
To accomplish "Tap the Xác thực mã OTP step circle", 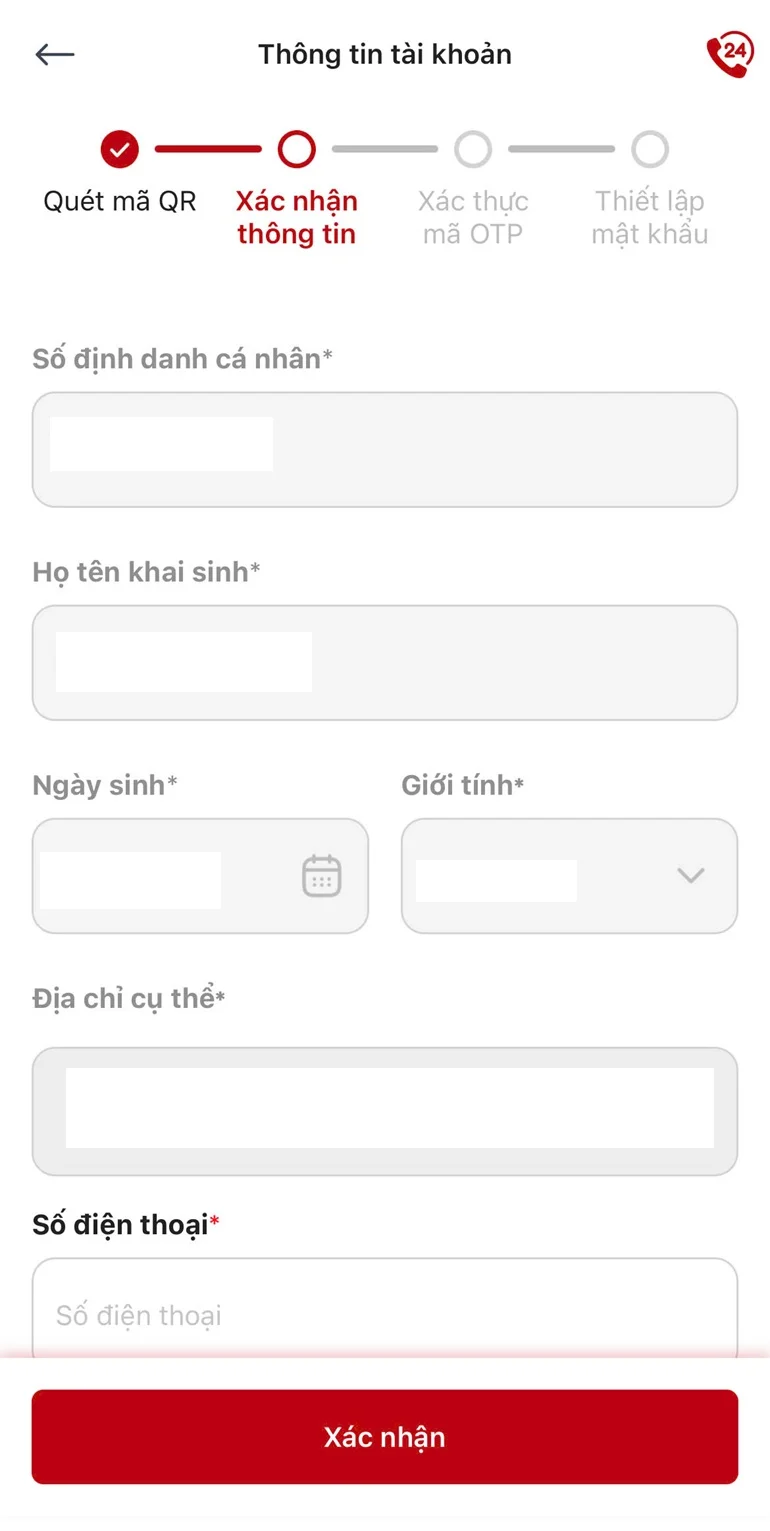I will point(473,150).
